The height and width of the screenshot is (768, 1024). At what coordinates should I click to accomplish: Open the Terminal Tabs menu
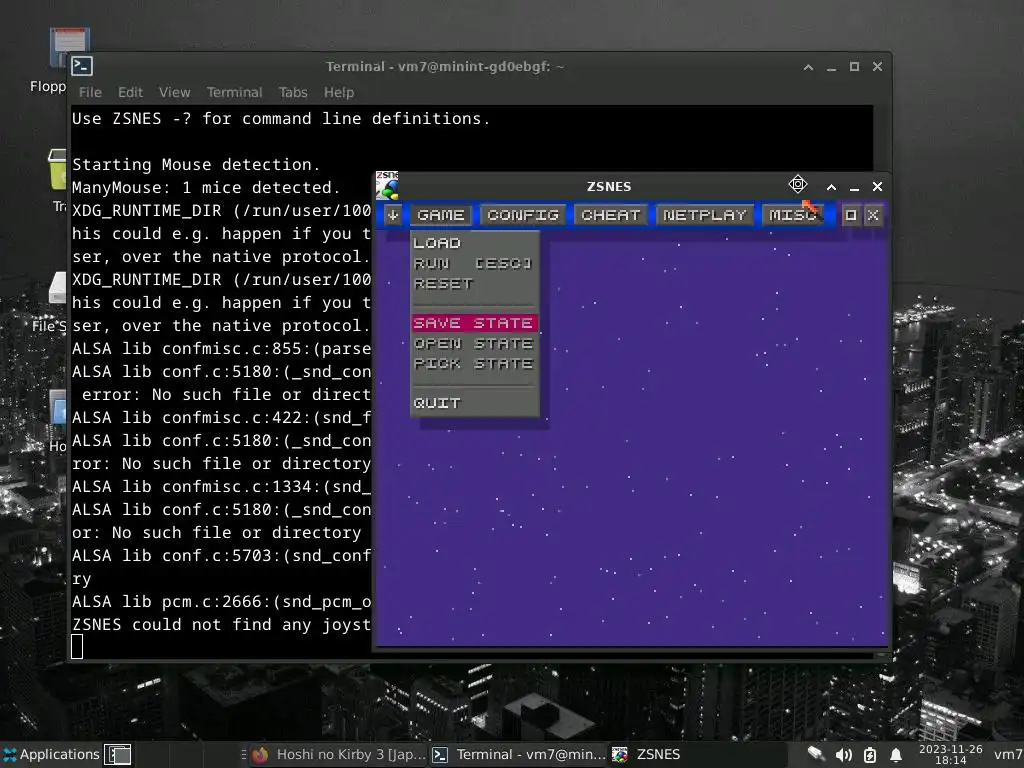tap(293, 92)
